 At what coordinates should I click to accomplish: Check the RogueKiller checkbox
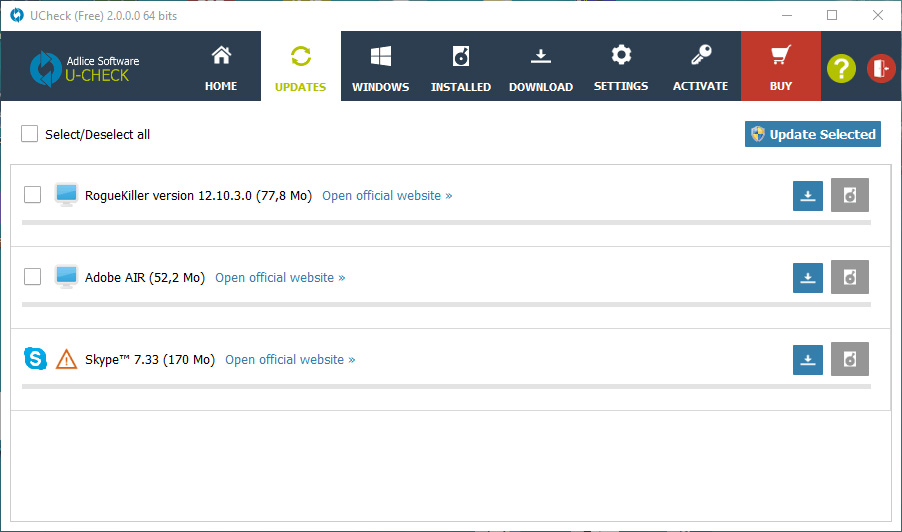point(33,195)
